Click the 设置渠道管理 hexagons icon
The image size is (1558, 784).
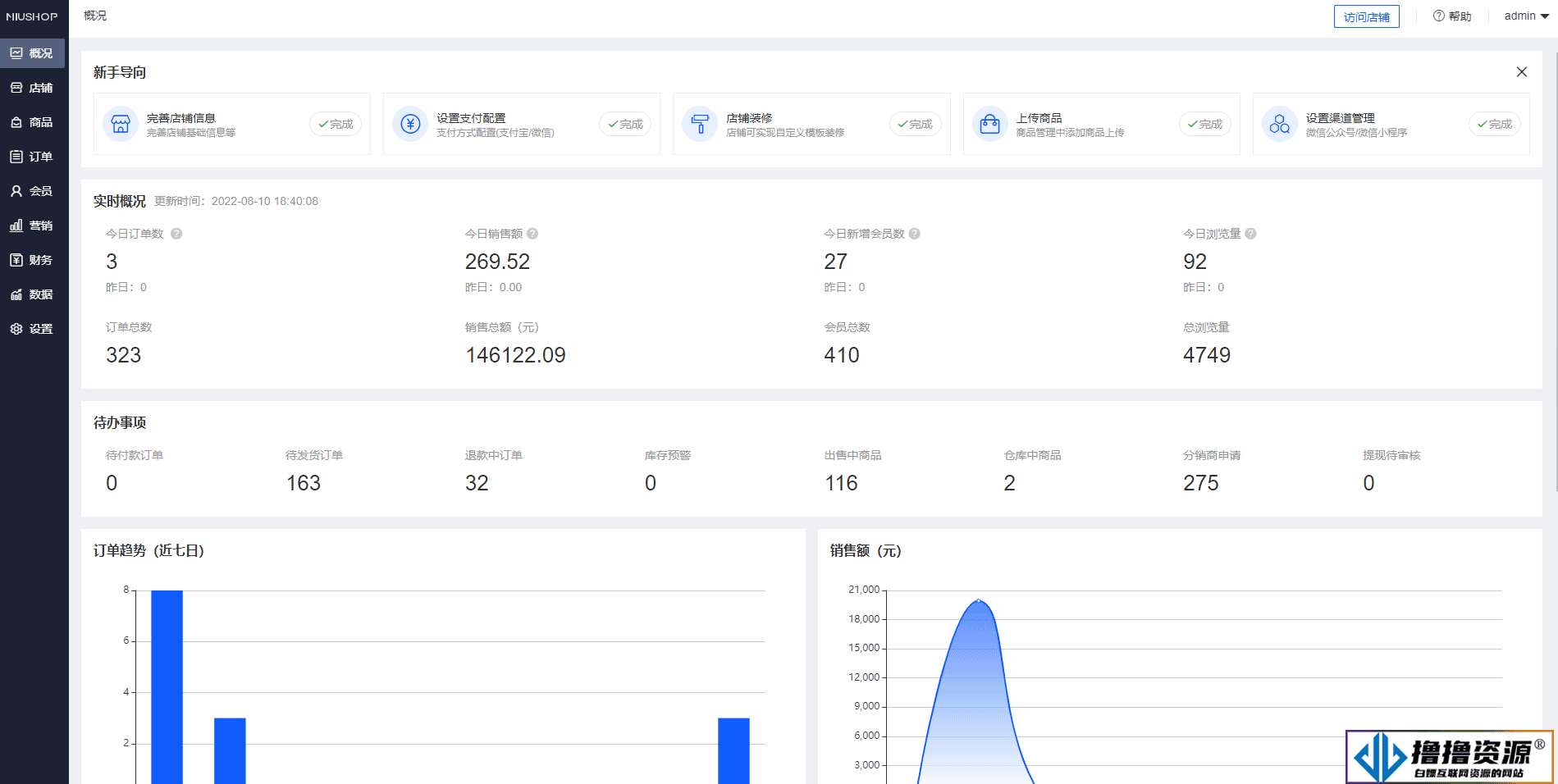click(x=1280, y=124)
